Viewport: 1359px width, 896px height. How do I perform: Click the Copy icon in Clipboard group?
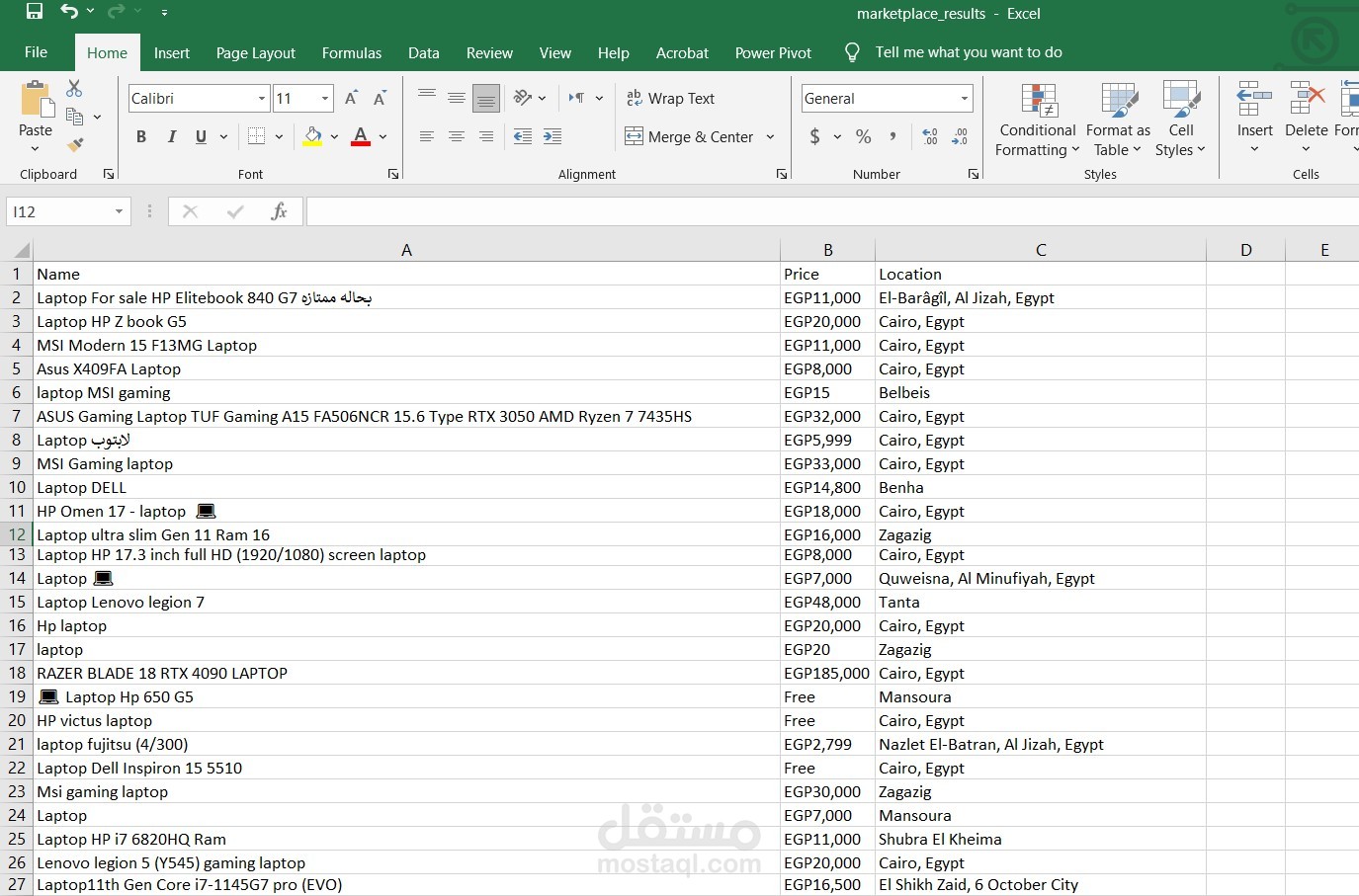[x=74, y=117]
